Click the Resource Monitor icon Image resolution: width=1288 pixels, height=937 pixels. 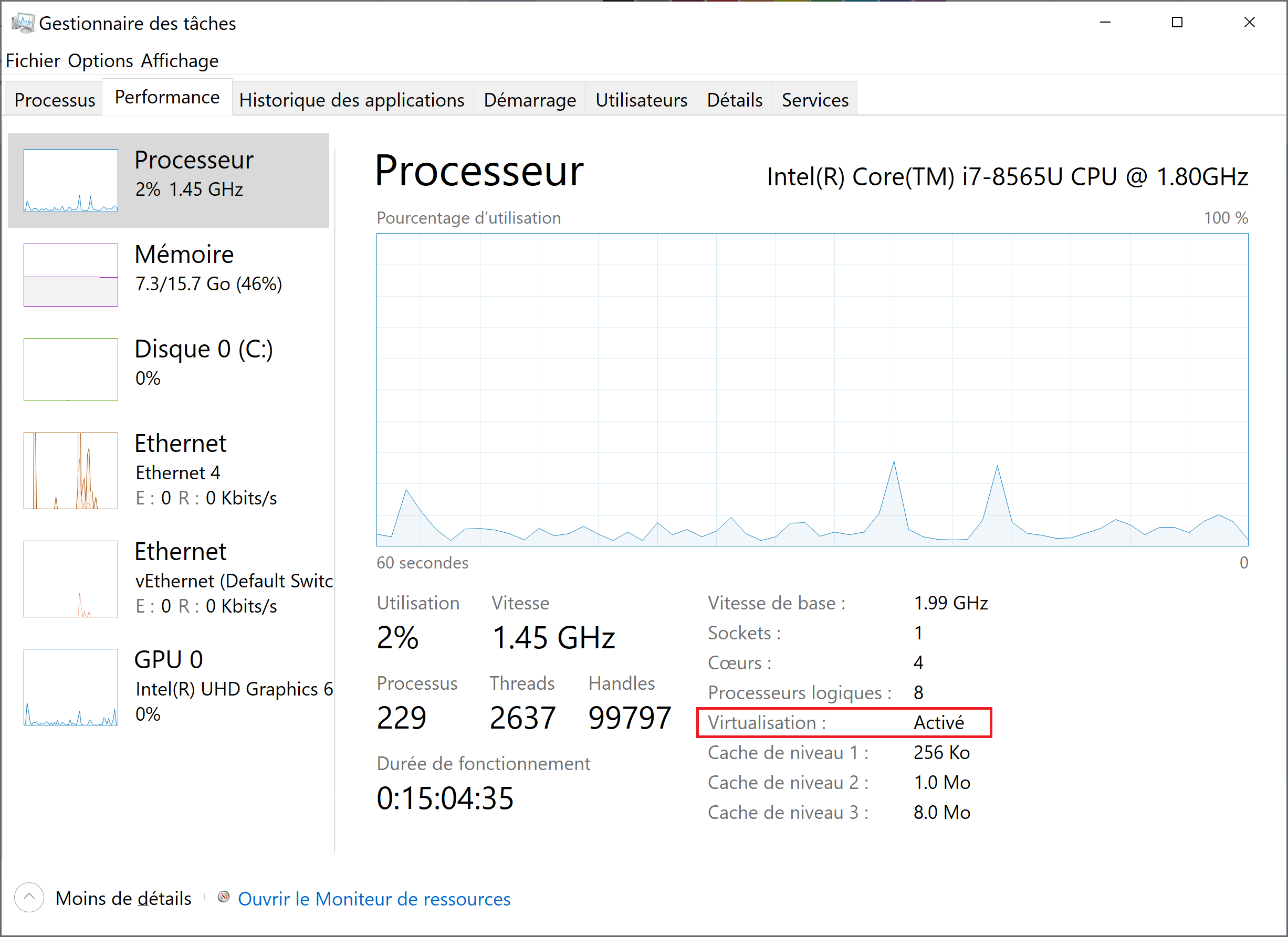click(x=224, y=897)
